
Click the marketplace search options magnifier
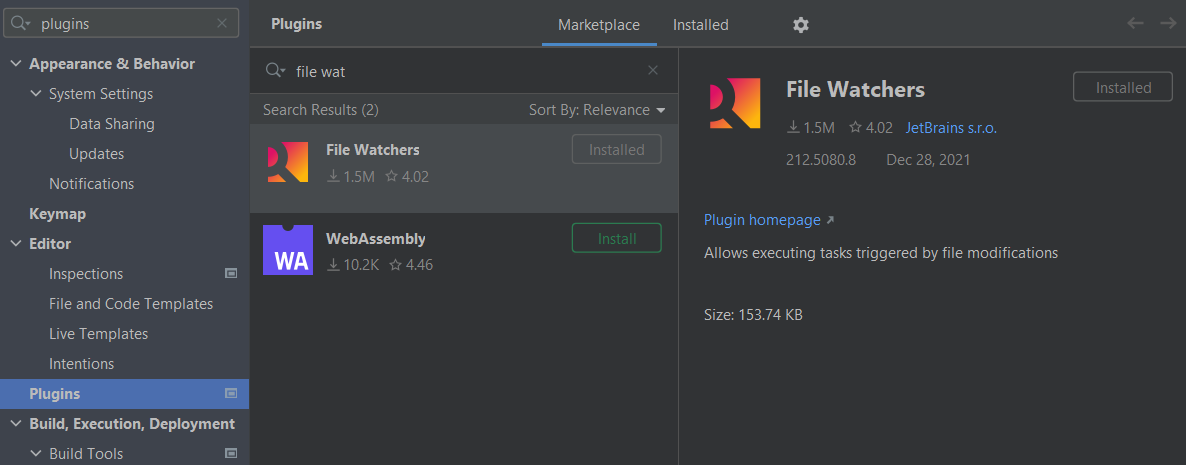[x=275, y=71]
